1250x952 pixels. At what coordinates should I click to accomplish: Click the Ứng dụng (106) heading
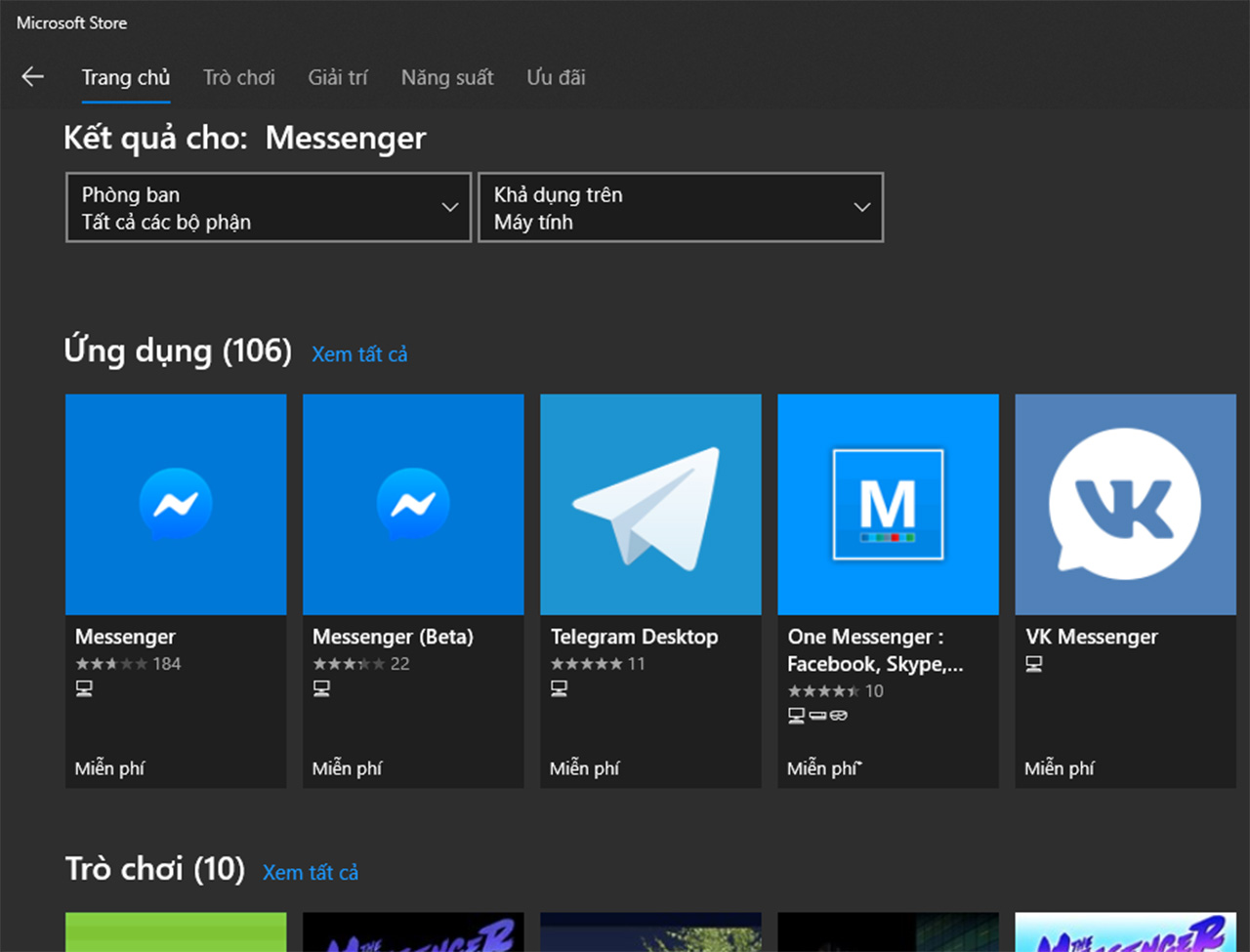tap(178, 352)
